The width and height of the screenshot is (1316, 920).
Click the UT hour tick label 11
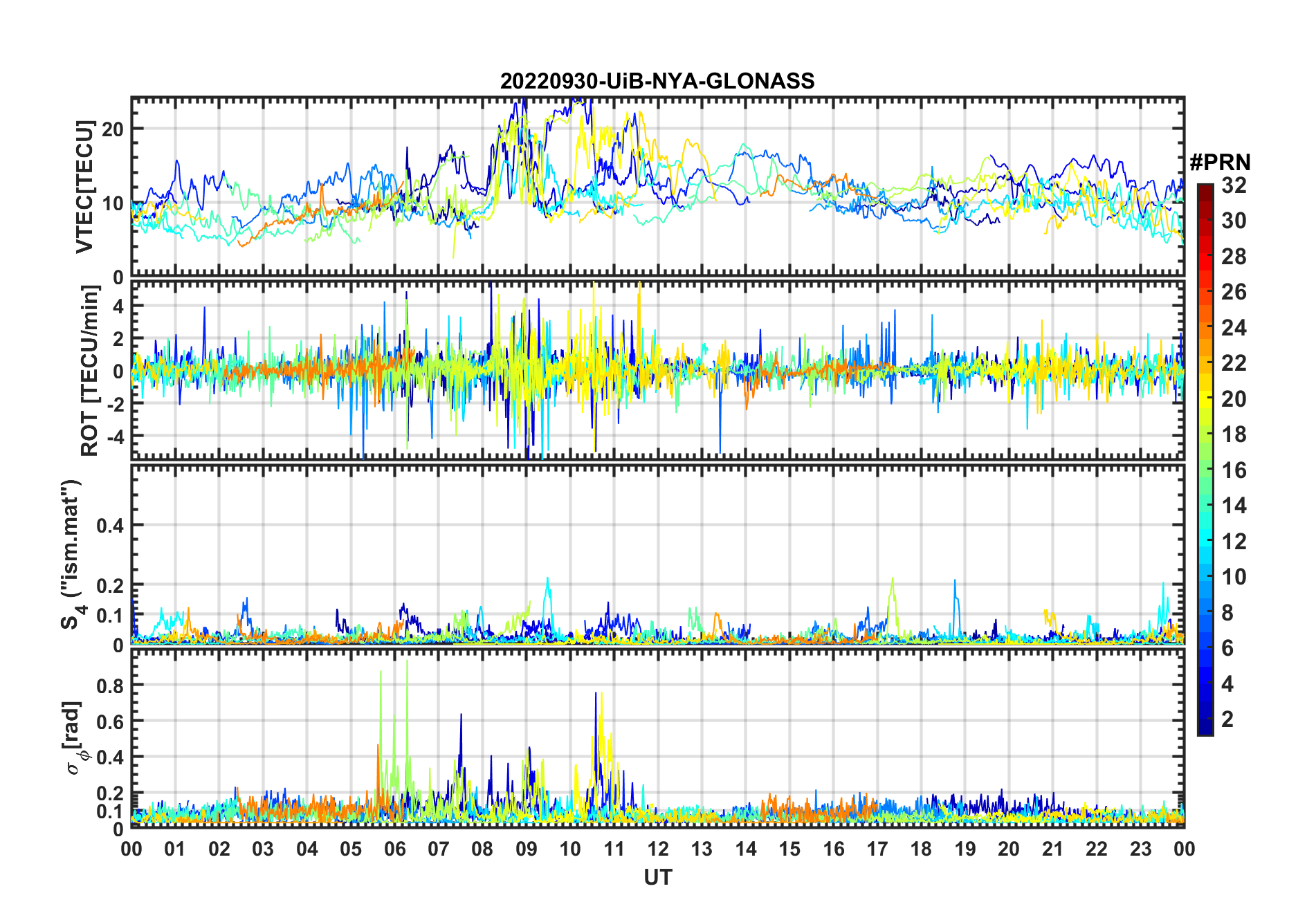pyautogui.click(x=614, y=849)
